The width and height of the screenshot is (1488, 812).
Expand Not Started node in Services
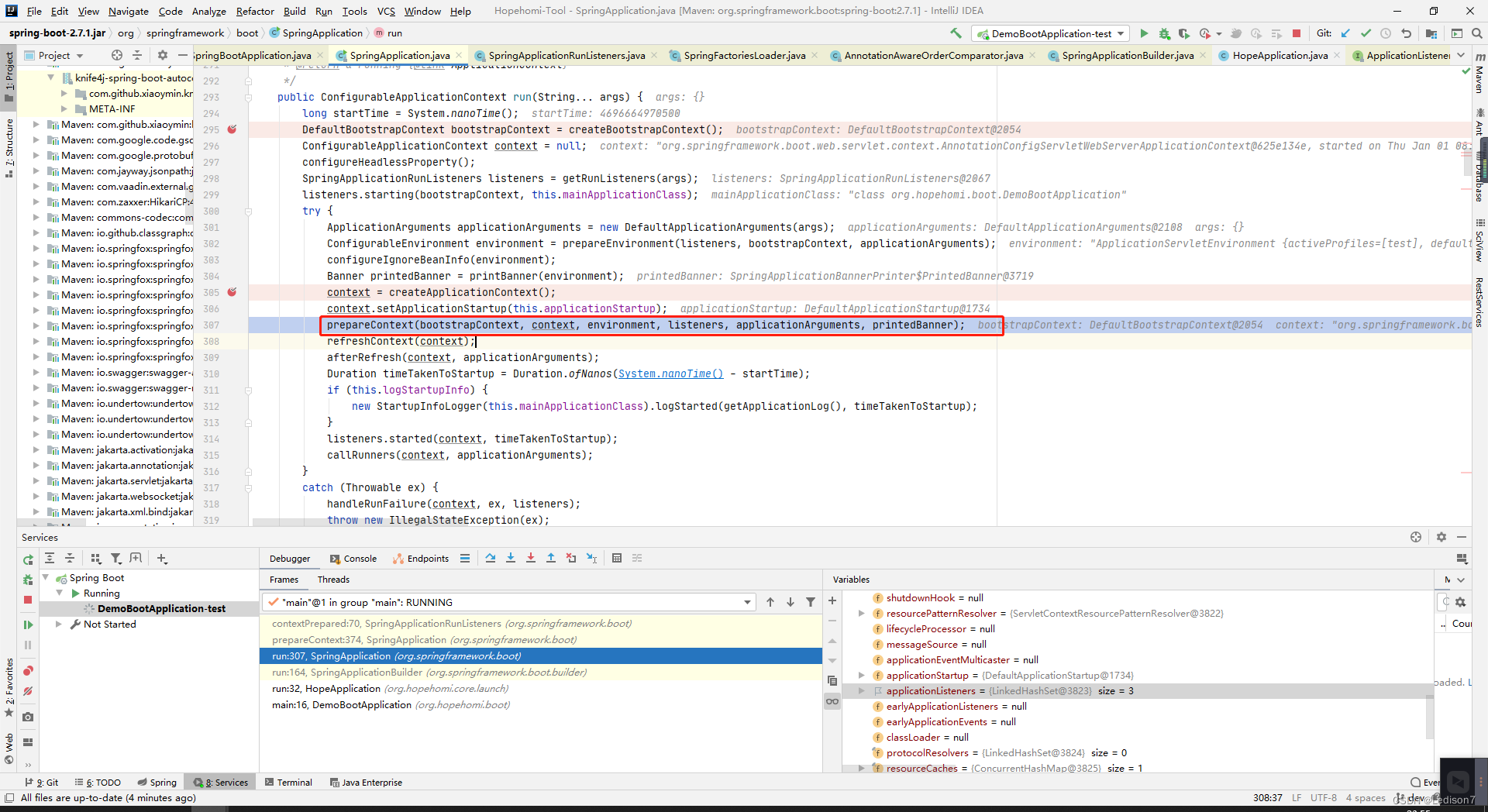click(59, 624)
